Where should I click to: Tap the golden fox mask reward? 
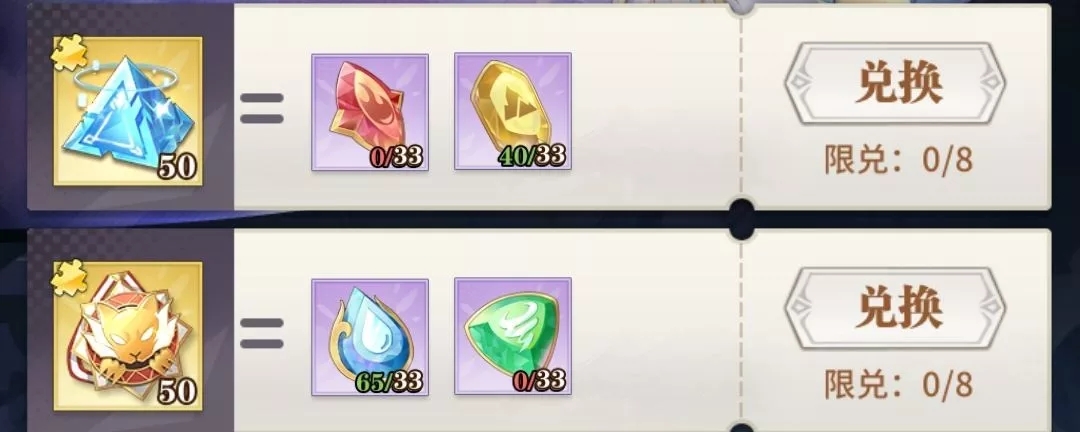[128, 336]
